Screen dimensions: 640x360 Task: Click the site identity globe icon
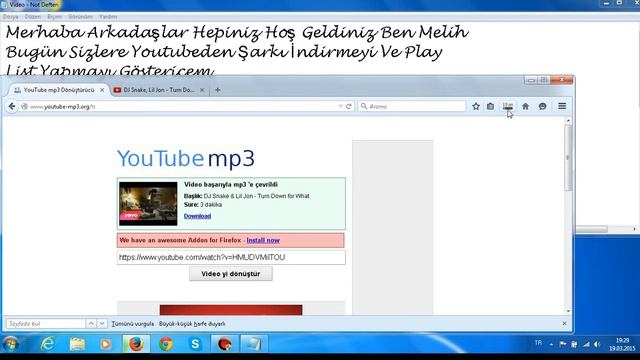[24, 107]
